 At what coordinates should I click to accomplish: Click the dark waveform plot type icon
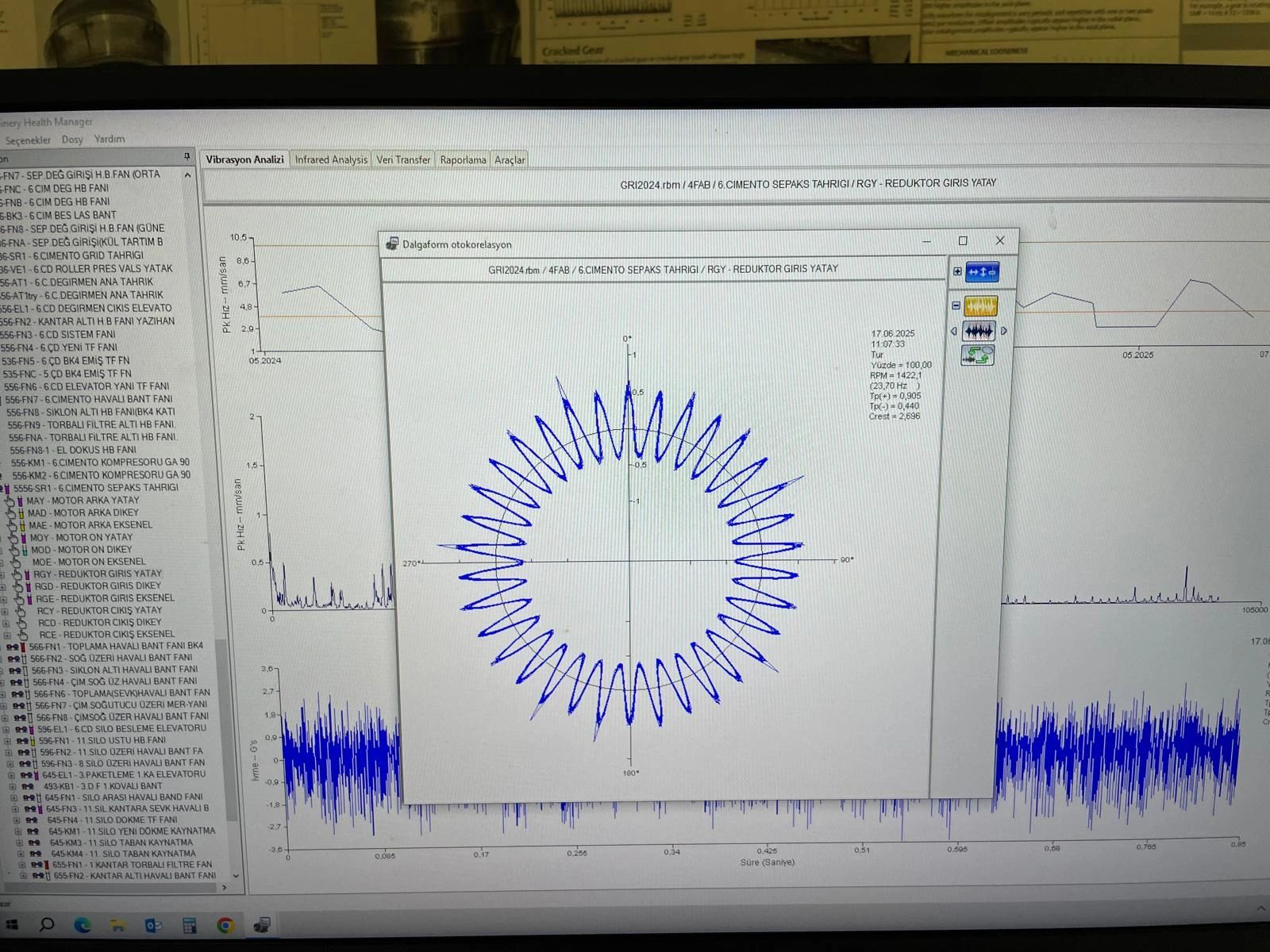click(979, 331)
